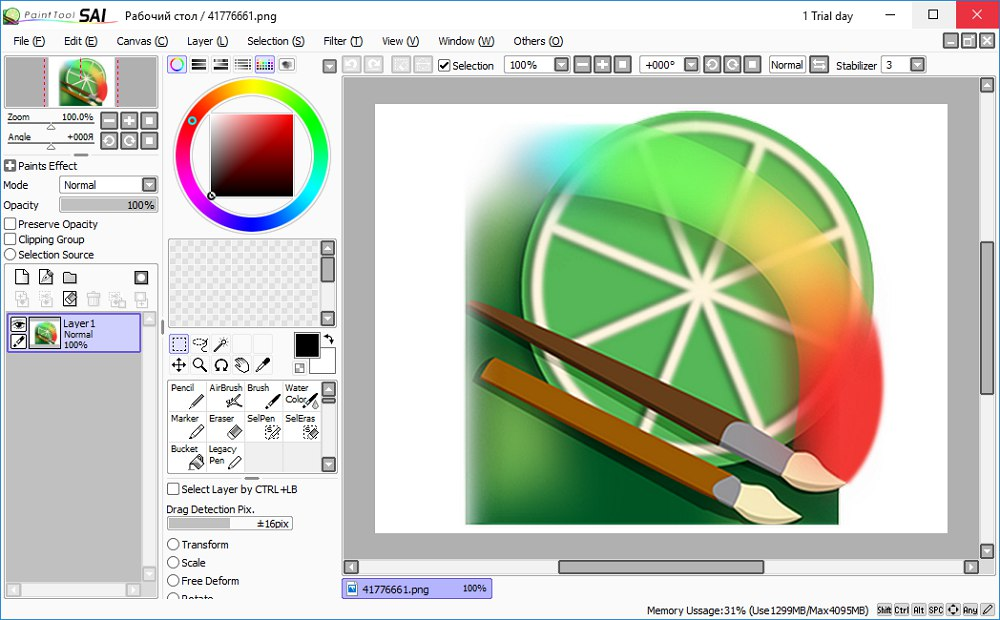This screenshot has width=1000, height=620.
Task: Open the 100% zoom dropdown
Action: [x=561, y=64]
